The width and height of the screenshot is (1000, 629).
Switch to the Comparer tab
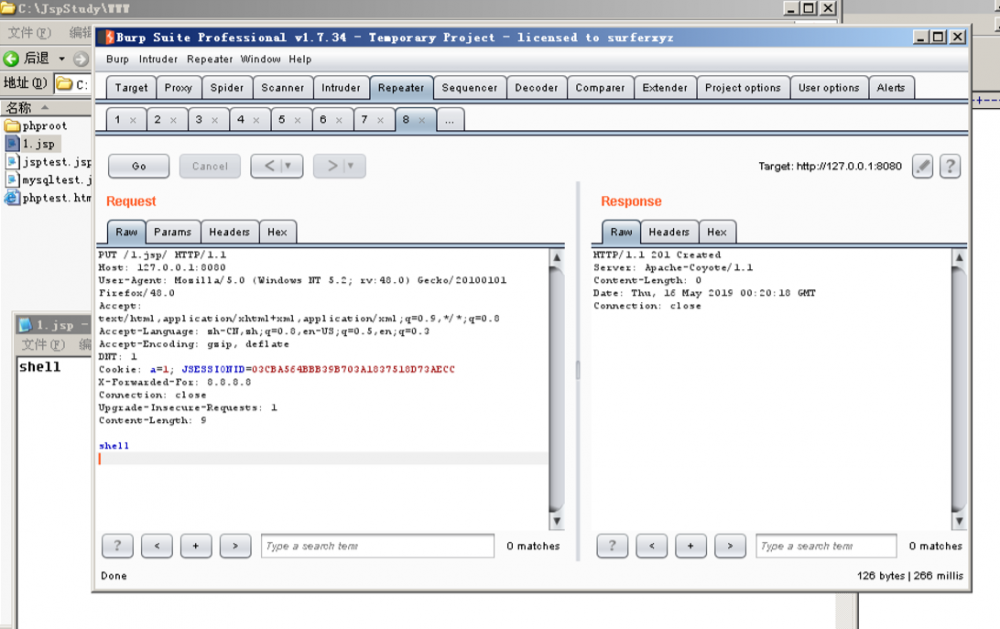pos(600,88)
